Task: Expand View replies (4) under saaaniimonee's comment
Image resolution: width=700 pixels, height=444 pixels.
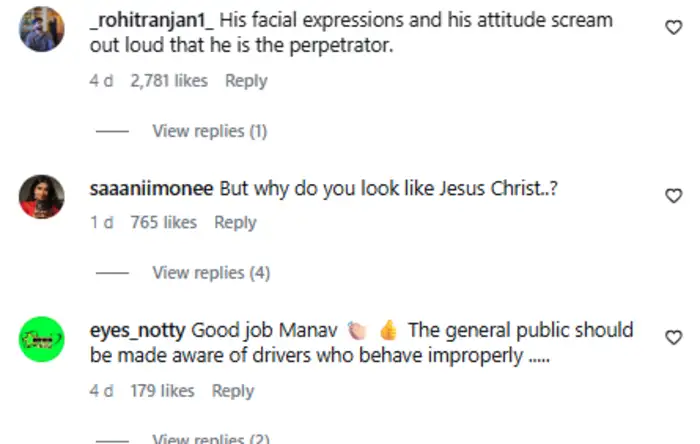Action: pyautogui.click(x=210, y=273)
